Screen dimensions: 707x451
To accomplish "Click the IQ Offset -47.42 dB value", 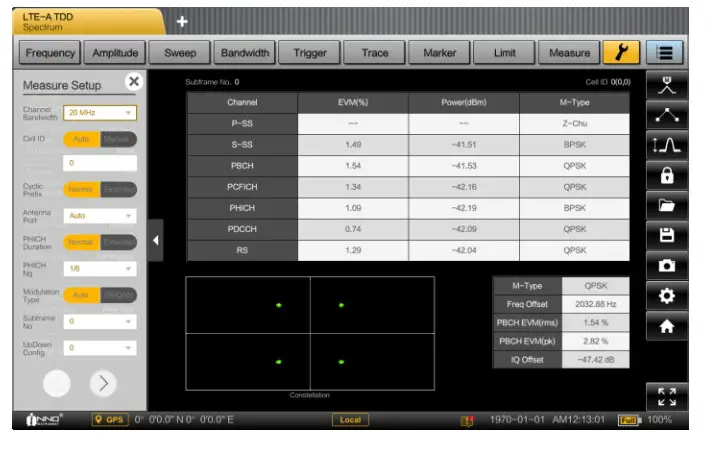I will click(596, 360).
